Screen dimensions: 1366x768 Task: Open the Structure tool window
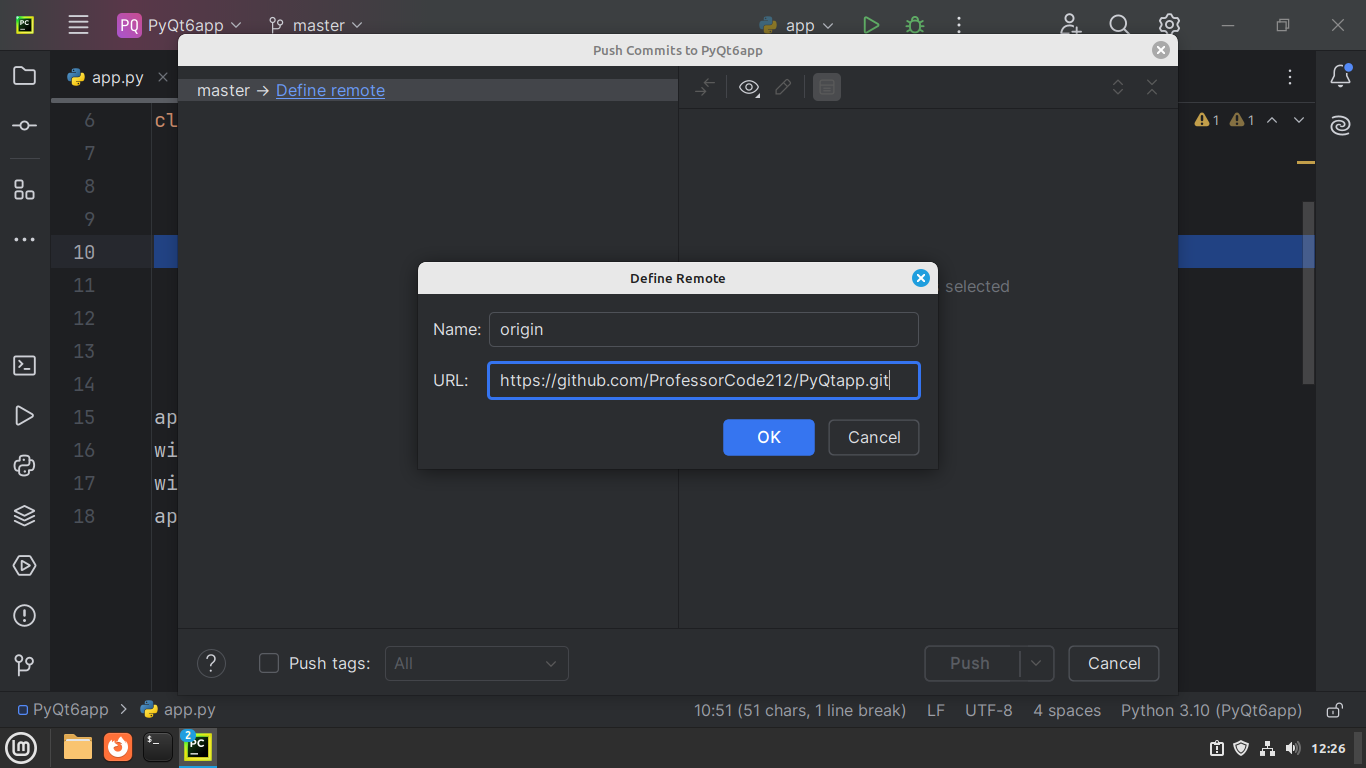[x=25, y=190]
